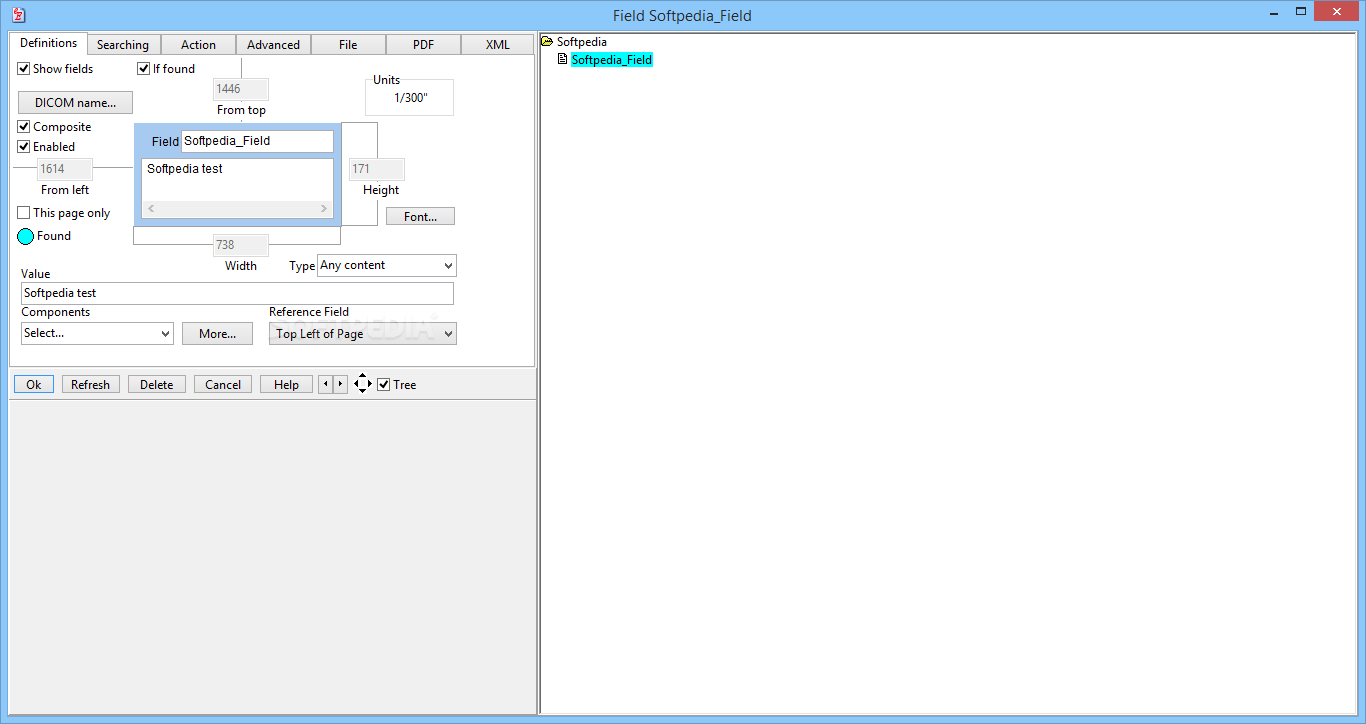Click the cyan Found indicator circle
The height and width of the screenshot is (724, 1366).
(26, 237)
